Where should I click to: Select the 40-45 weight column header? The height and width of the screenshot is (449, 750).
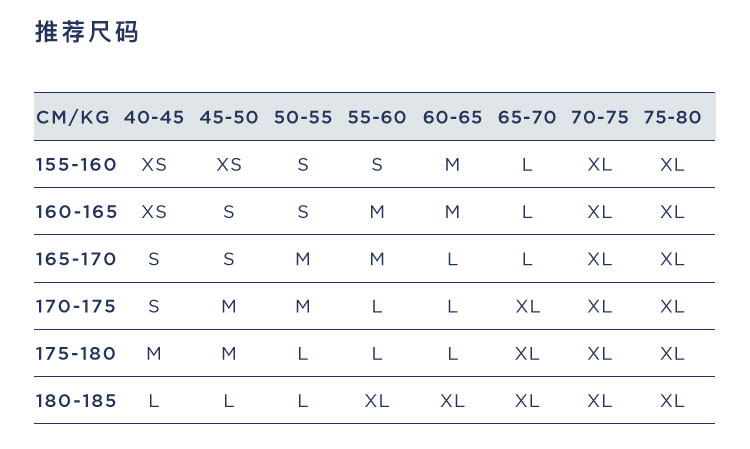154,117
